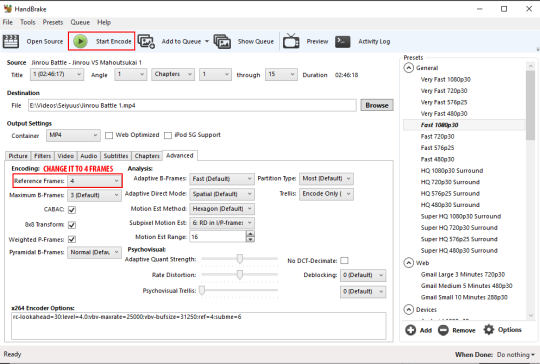Click the x264 Encoder Options text box
This screenshot has height=364, width=540.
pyautogui.click(x=199, y=326)
